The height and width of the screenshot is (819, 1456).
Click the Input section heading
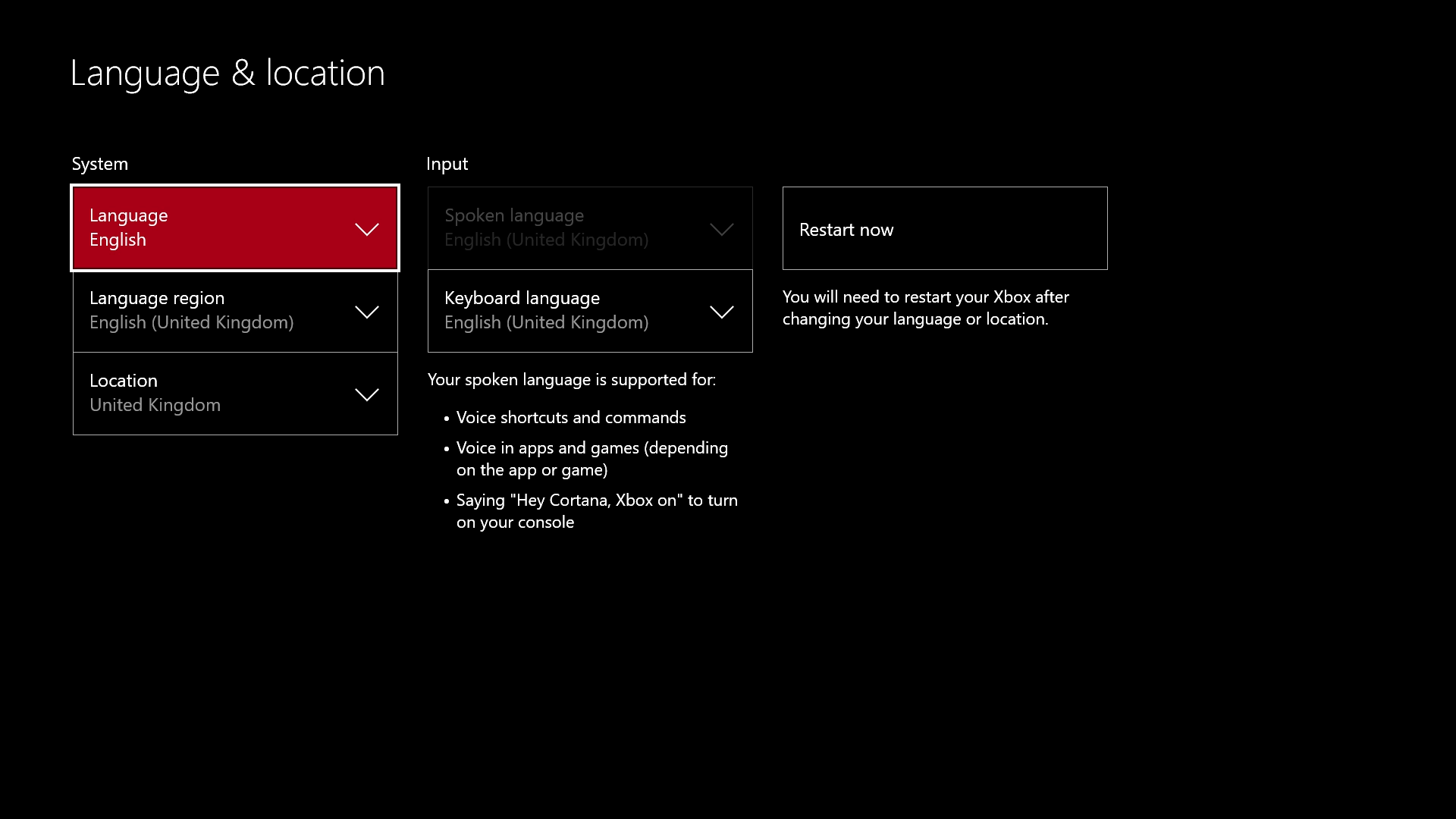point(447,163)
